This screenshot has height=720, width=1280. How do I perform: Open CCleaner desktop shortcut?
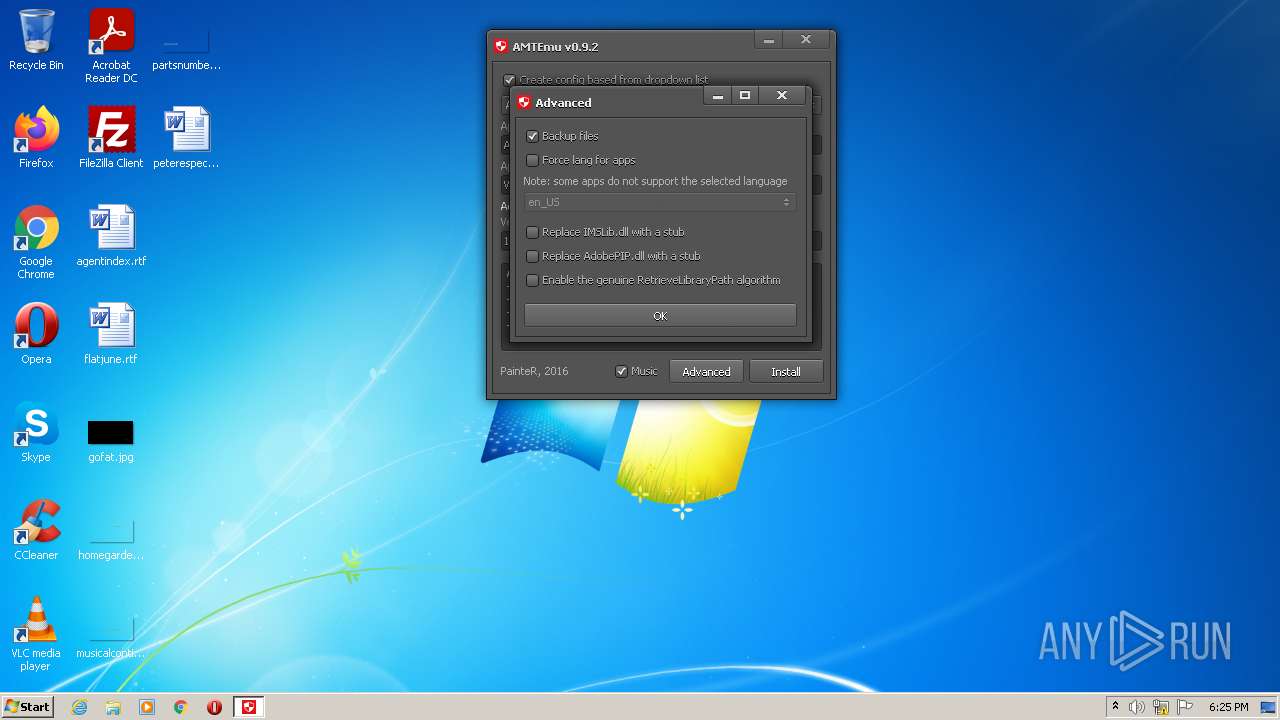(x=36, y=529)
